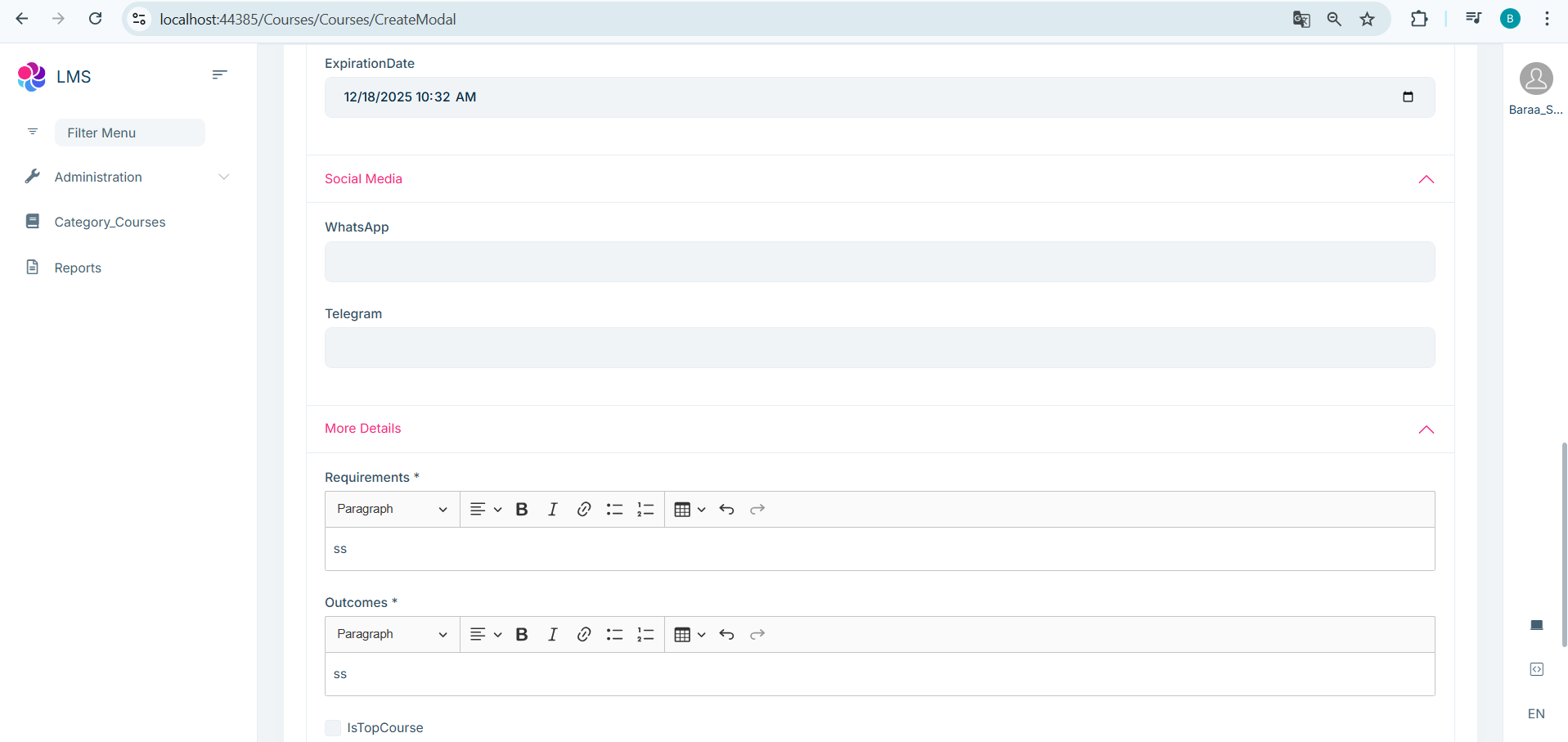Undo last change in the Outcomes editor
Screen dimensions: 1568x742
pyautogui.click(x=726, y=635)
